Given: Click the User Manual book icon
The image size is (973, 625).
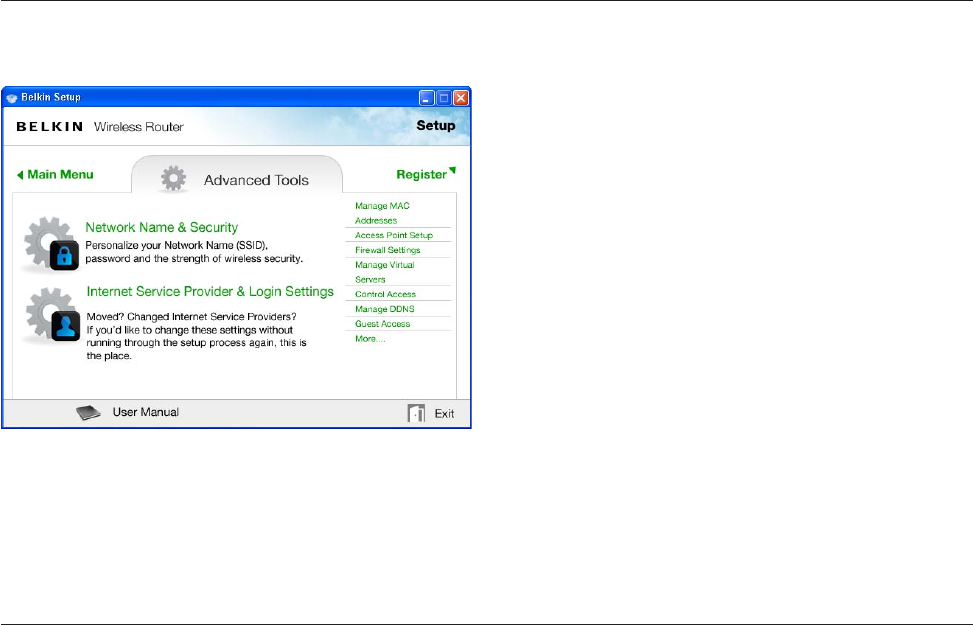Looking at the screenshot, I should [88, 413].
